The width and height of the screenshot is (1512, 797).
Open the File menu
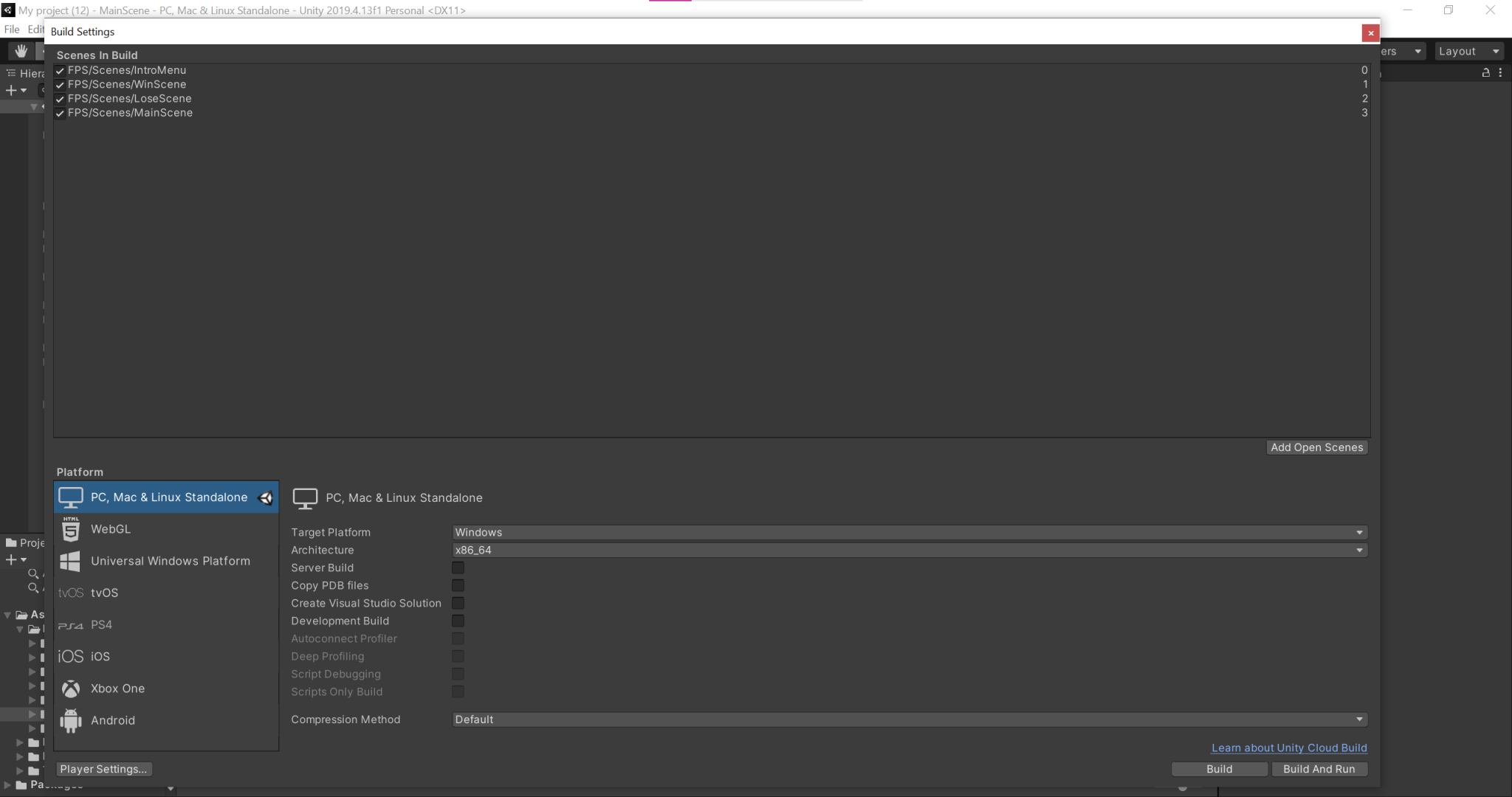tap(11, 30)
